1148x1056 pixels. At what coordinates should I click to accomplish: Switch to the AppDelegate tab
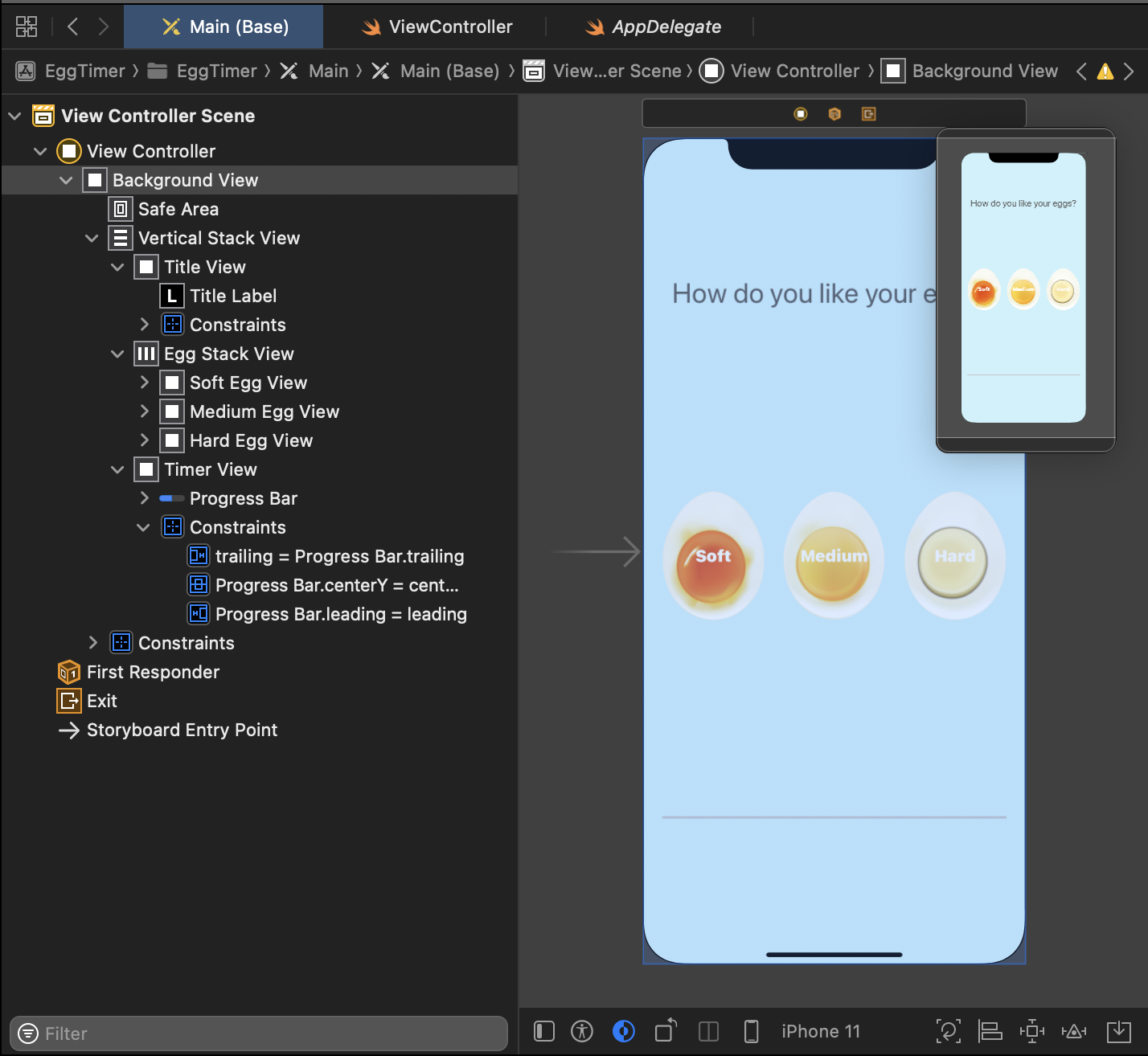(651, 27)
